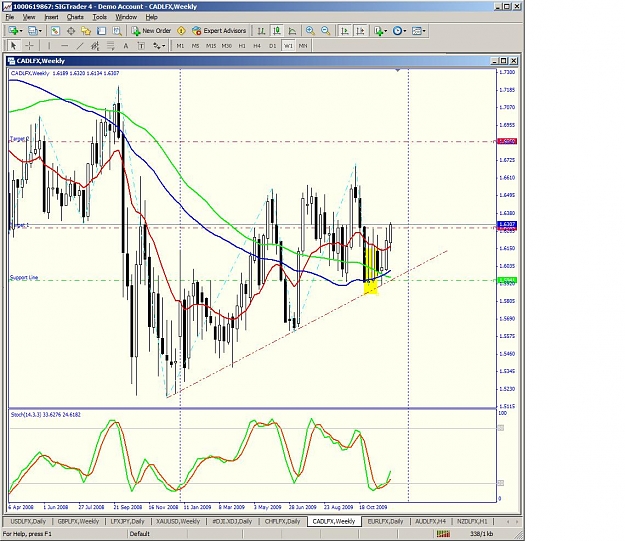Screen dimensions: 625x541
Task: Open the Help menu
Action: tap(151, 17)
